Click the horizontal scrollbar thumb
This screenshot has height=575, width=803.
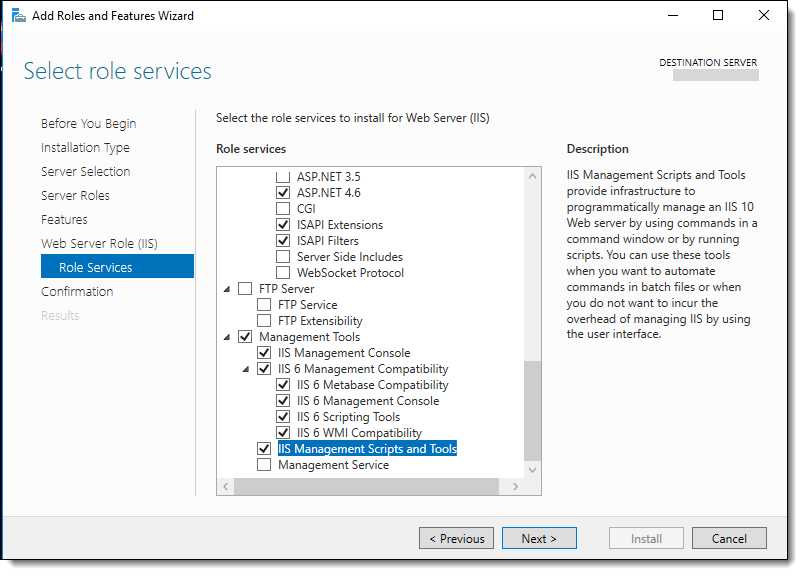pos(366,486)
